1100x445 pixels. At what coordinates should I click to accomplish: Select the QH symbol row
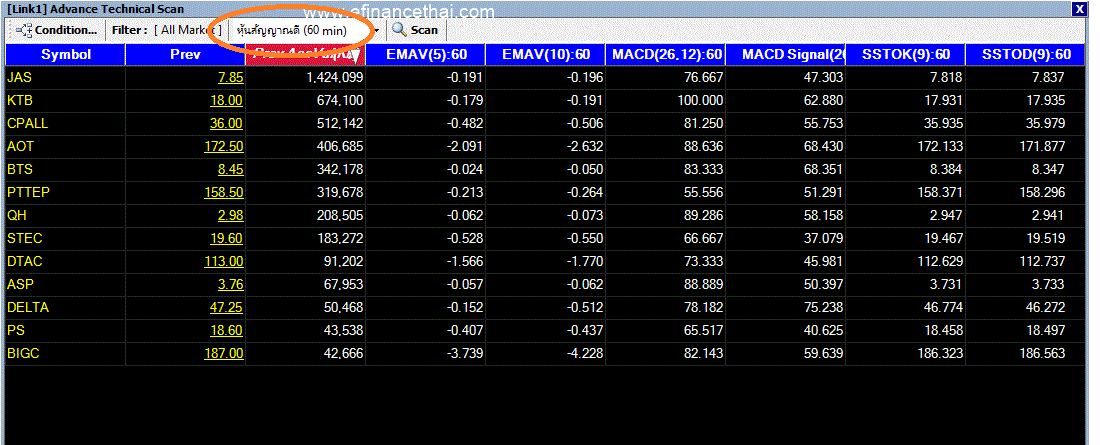pos(545,215)
